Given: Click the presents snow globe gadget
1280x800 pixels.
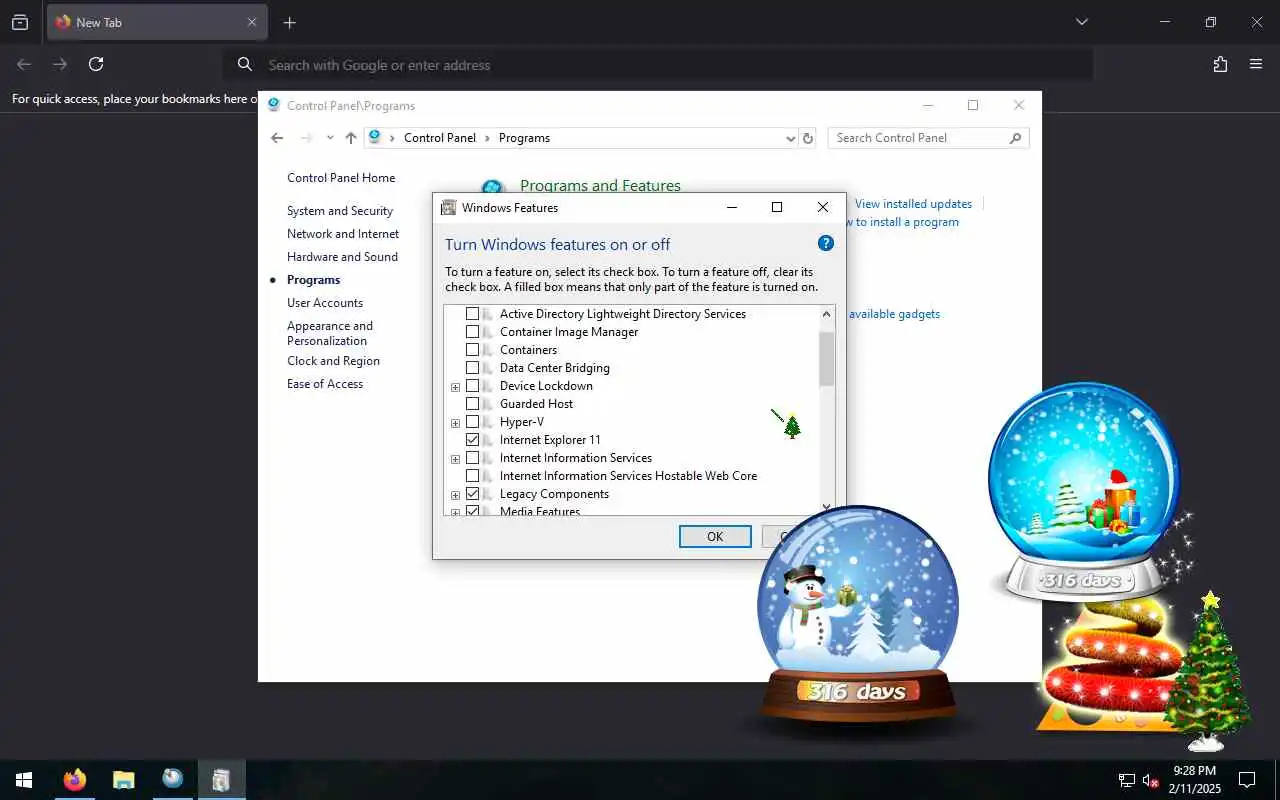Looking at the screenshot, I should 1084,490.
